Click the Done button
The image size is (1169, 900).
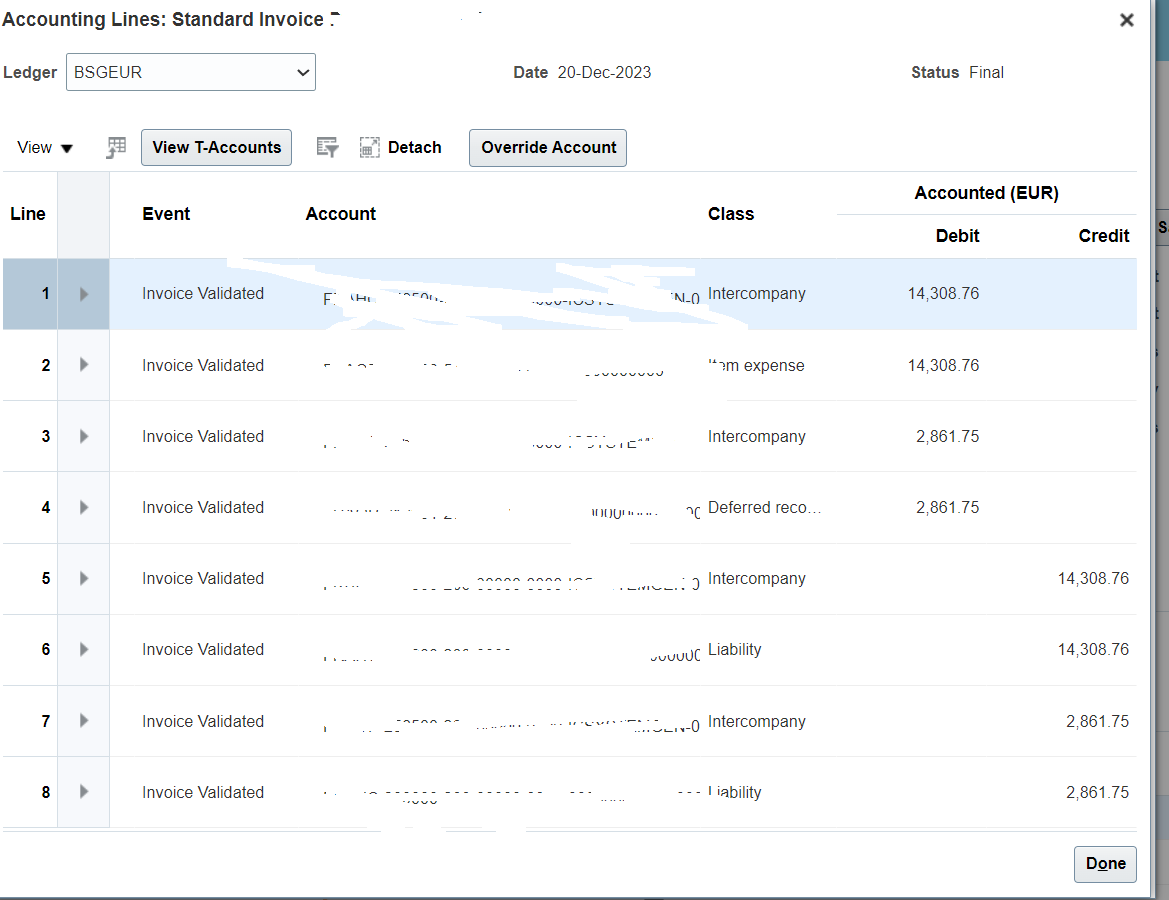click(x=1104, y=863)
